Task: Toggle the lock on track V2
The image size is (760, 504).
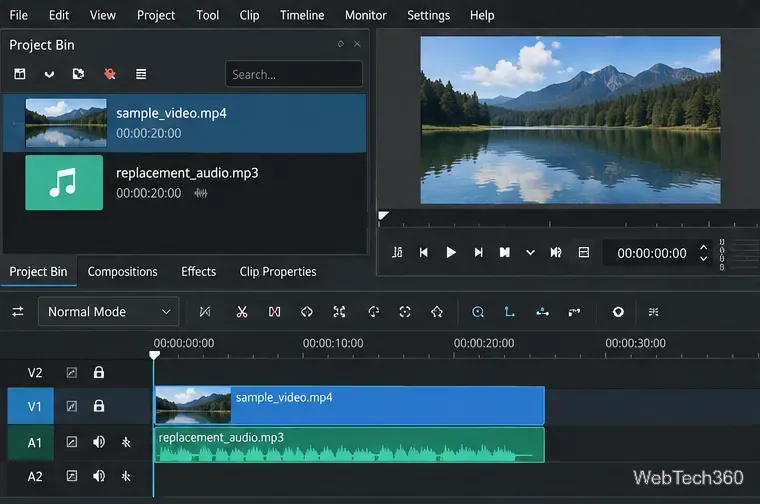Action: [x=99, y=372]
